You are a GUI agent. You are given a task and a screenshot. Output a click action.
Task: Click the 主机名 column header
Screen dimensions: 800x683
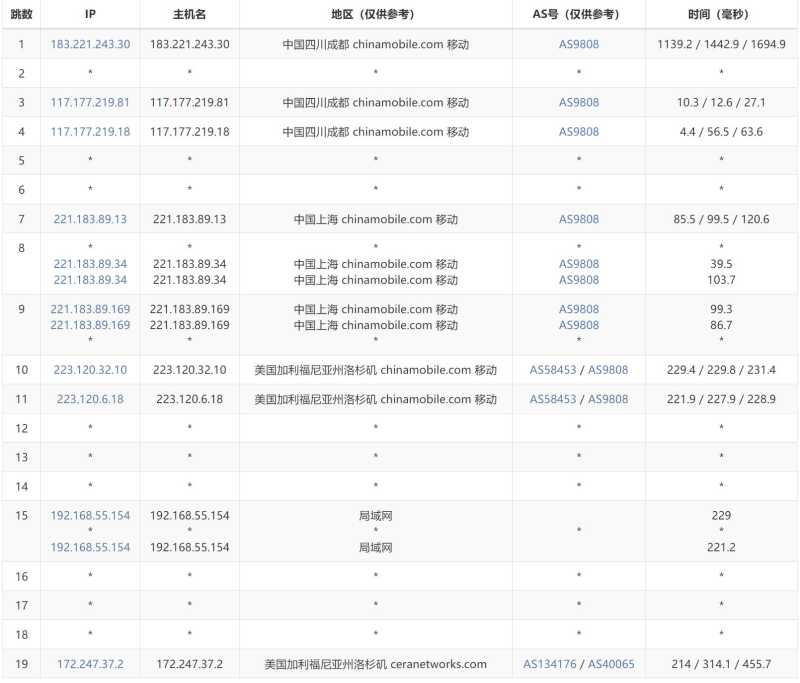(190, 14)
